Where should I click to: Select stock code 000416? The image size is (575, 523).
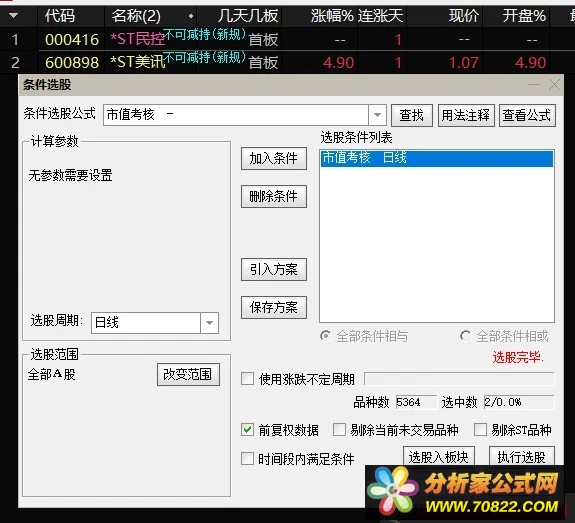pos(72,40)
